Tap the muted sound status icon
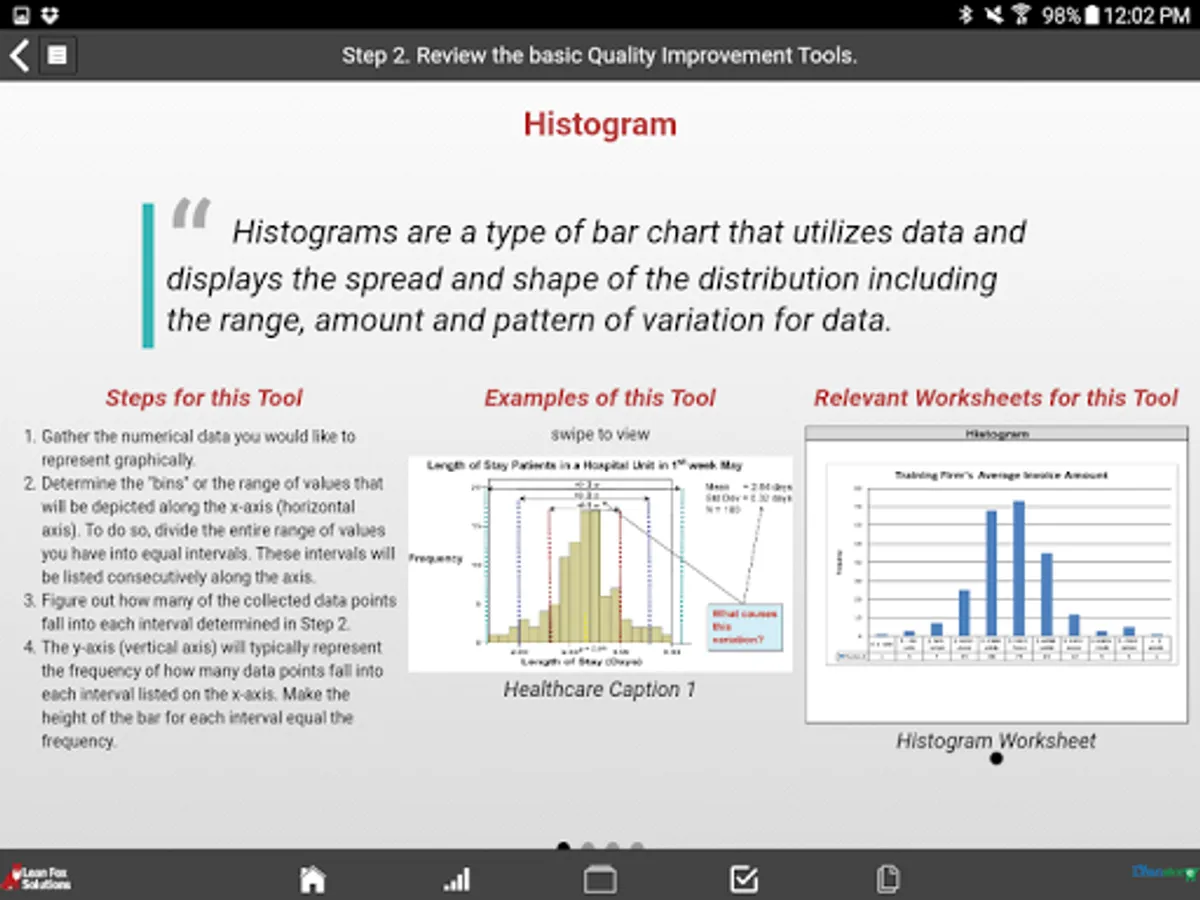The image size is (1200, 900). coord(993,15)
